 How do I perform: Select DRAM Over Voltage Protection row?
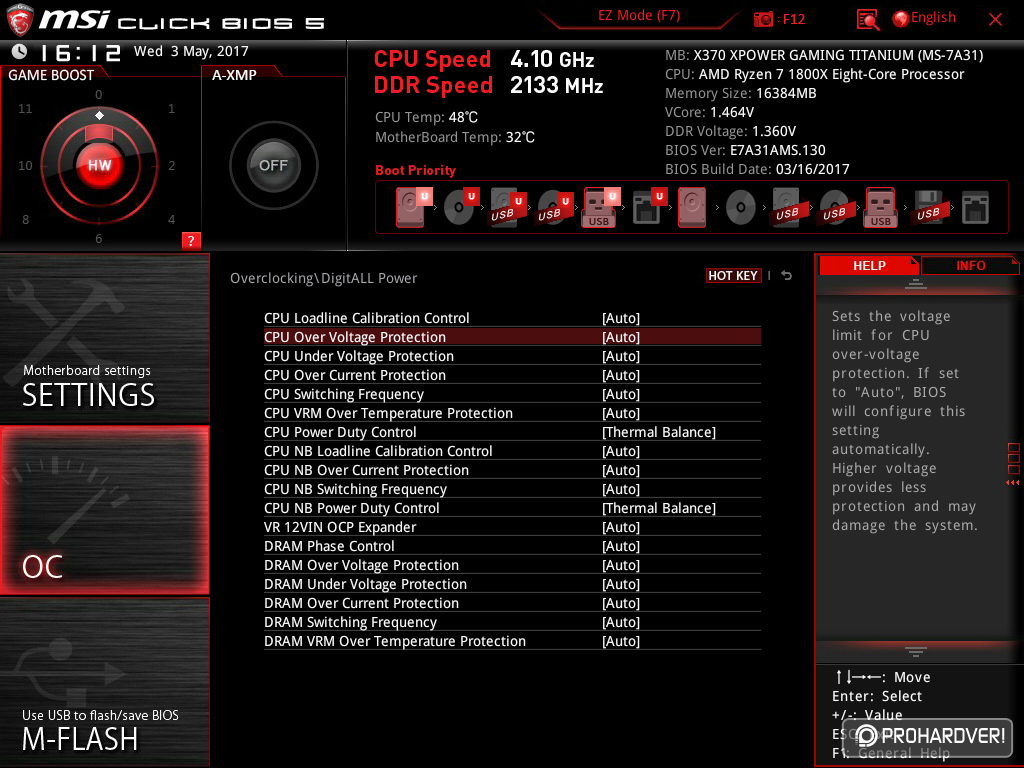512,565
